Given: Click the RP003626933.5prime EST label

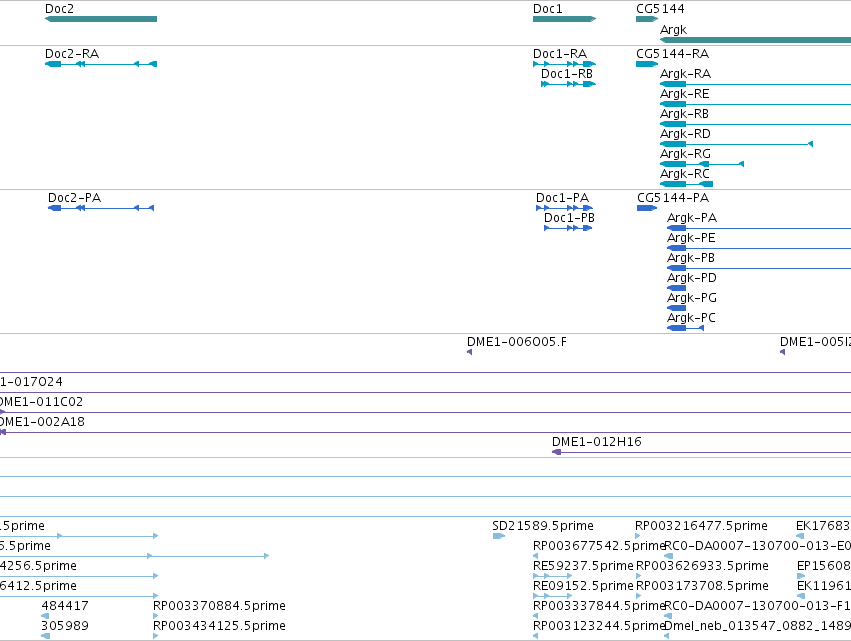Looking at the screenshot, I should click(x=702, y=566).
